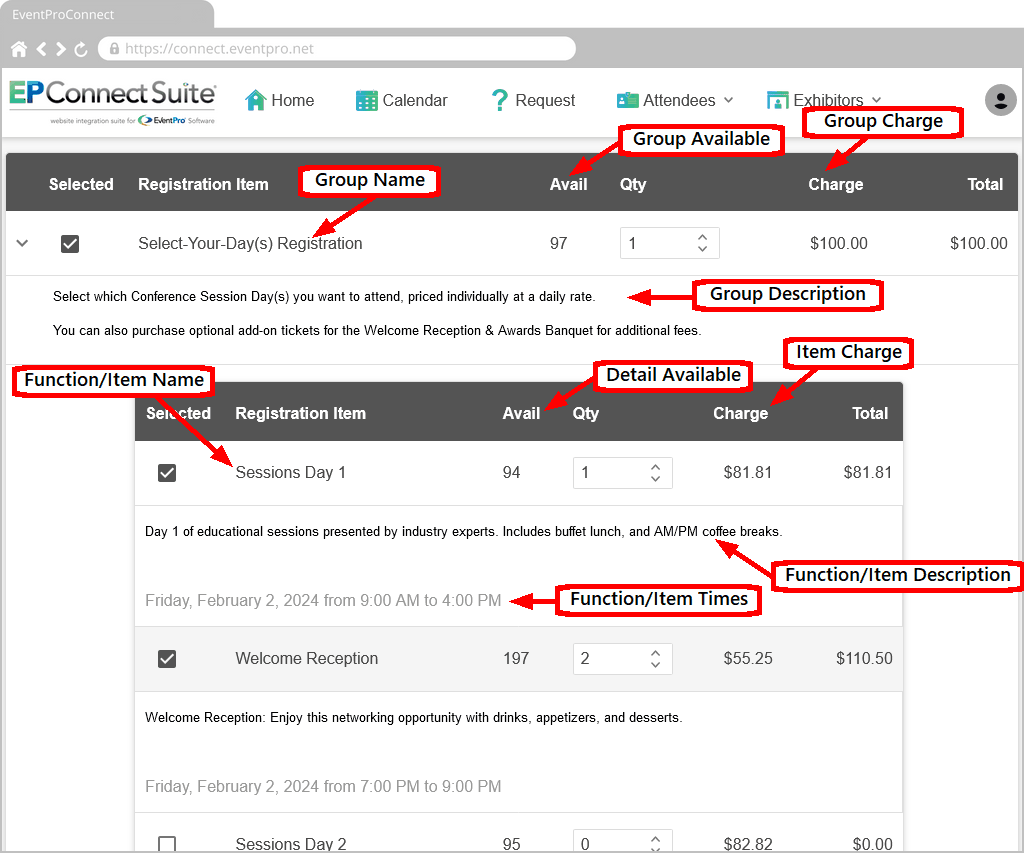
Task: Click group available count 97
Action: click(558, 244)
